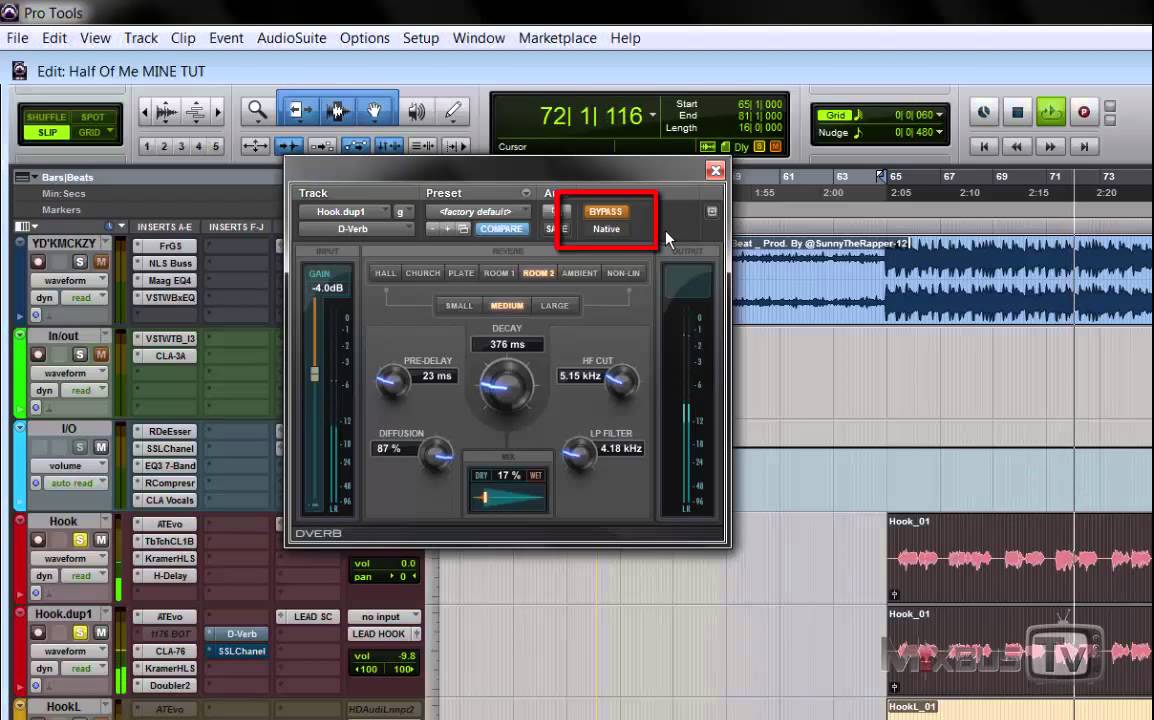Toggle BYPASS on D-Verb plugin
Viewport: 1154px width, 720px height.
(x=606, y=211)
